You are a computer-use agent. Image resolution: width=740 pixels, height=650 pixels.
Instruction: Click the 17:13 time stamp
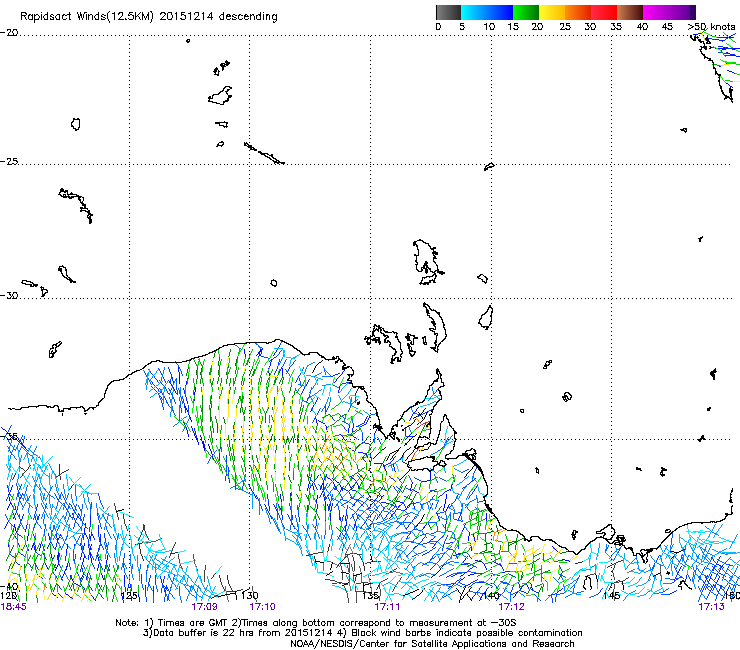click(x=711, y=607)
